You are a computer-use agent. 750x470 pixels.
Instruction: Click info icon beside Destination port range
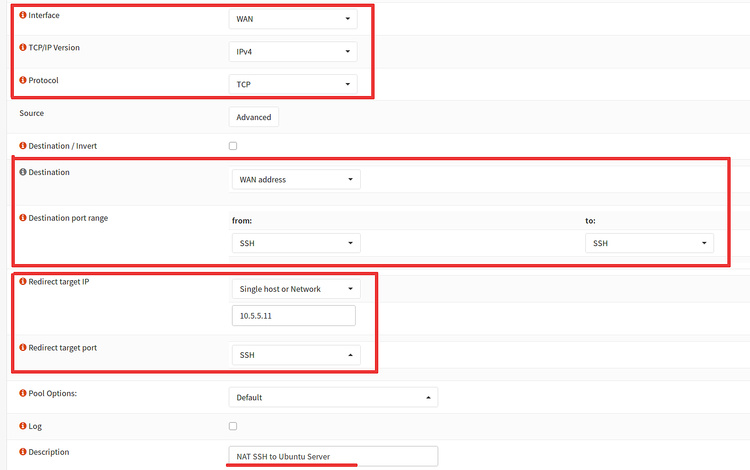[x=23, y=218]
